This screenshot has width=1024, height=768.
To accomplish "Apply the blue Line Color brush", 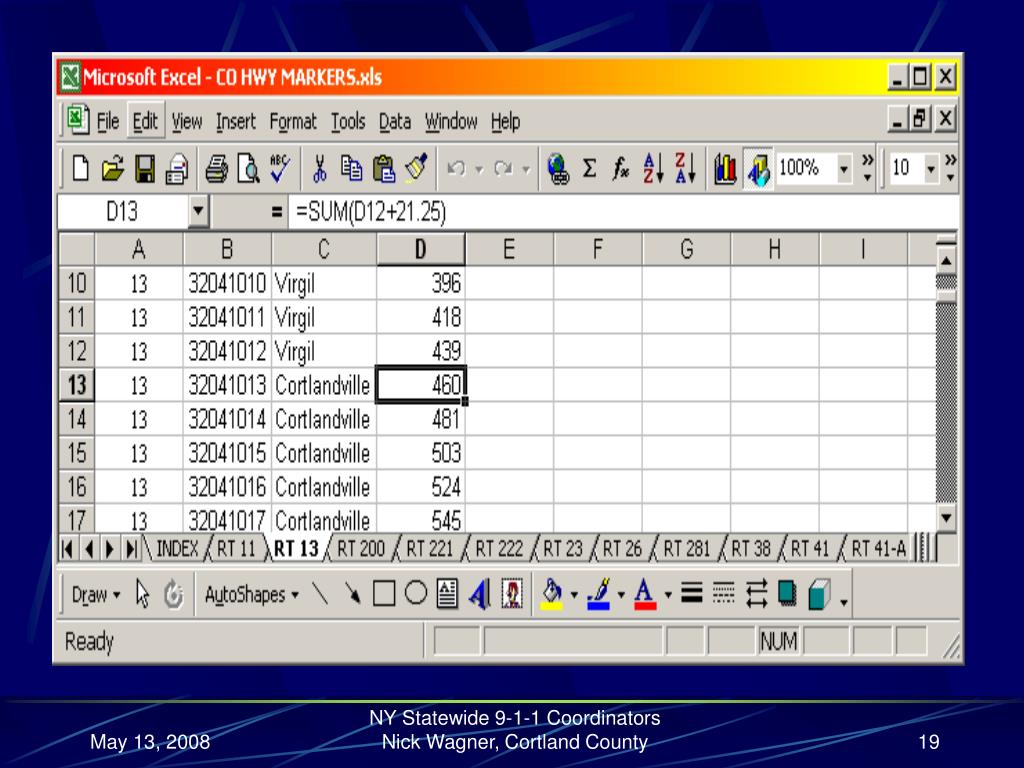I will tap(598, 594).
